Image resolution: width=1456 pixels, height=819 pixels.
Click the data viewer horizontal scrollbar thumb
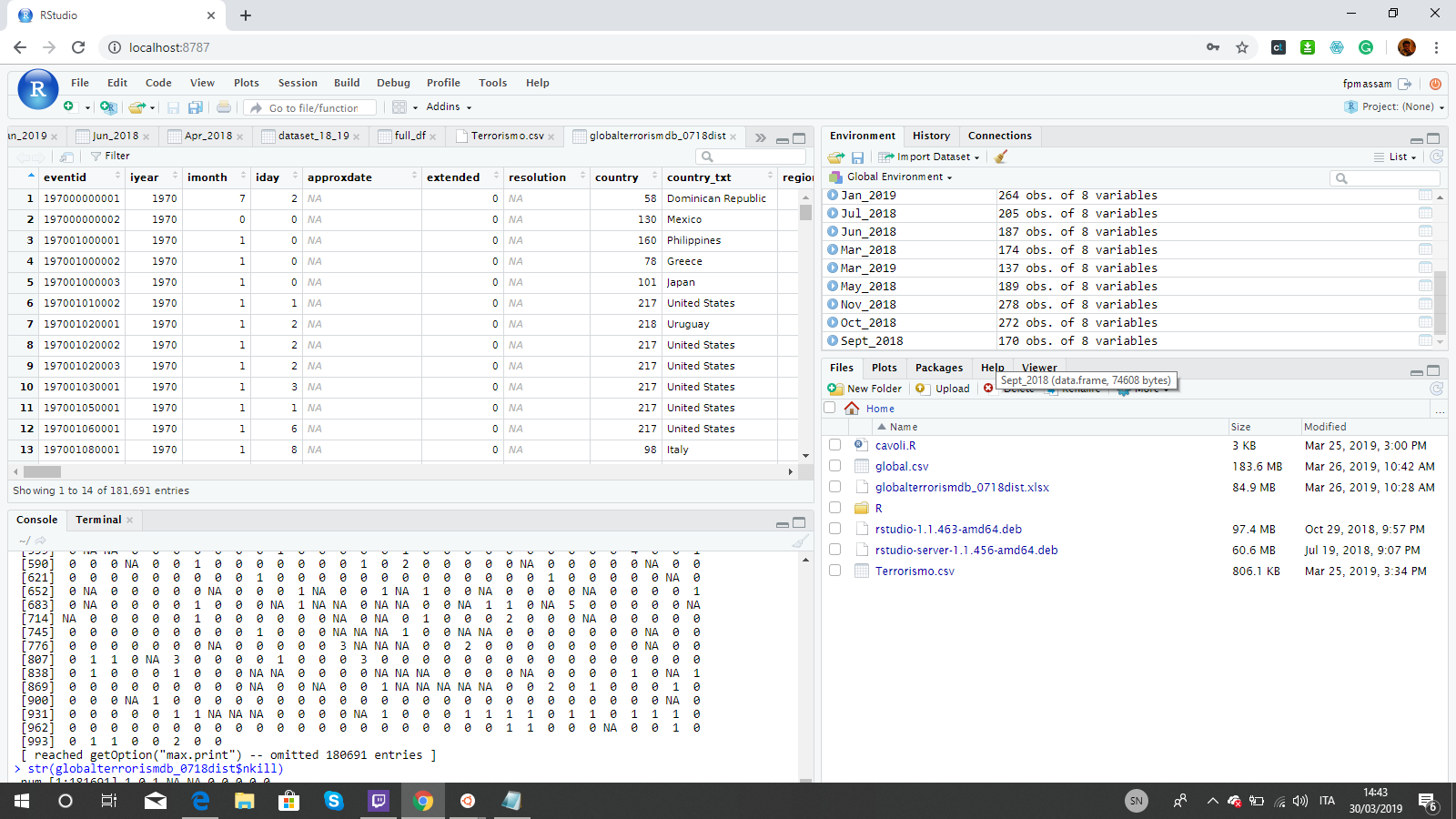tap(42, 472)
